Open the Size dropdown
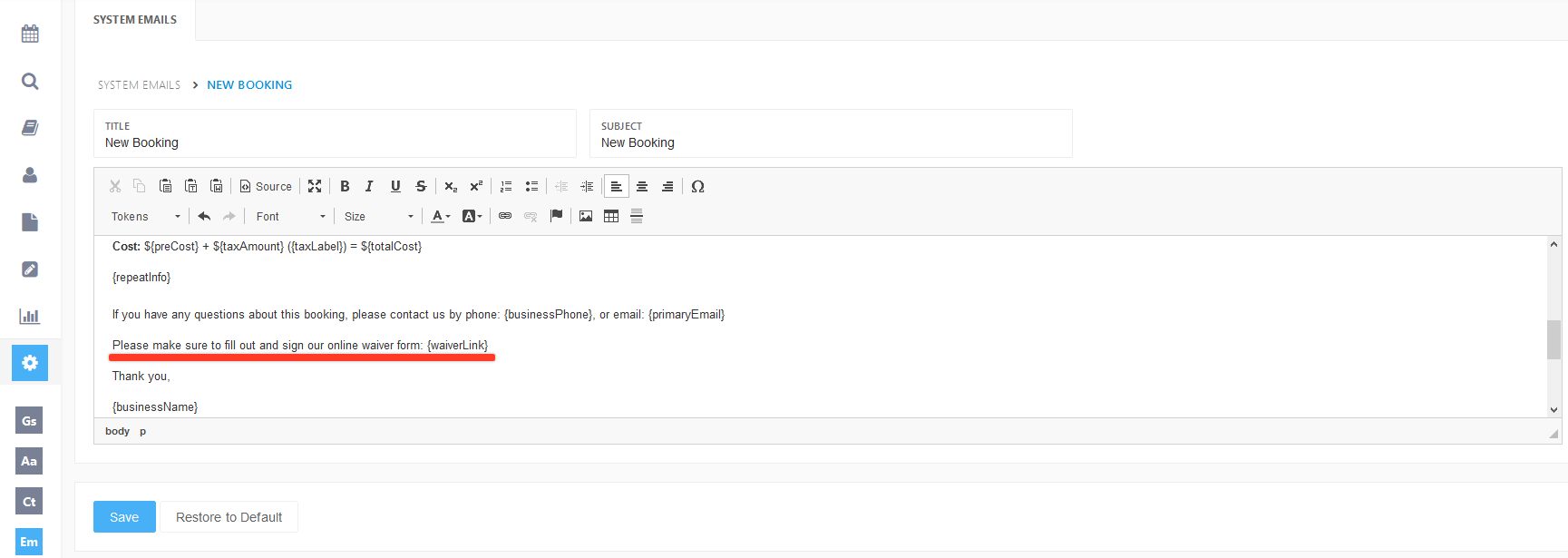The image size is (1568, 558). click(x=378, y=216)
